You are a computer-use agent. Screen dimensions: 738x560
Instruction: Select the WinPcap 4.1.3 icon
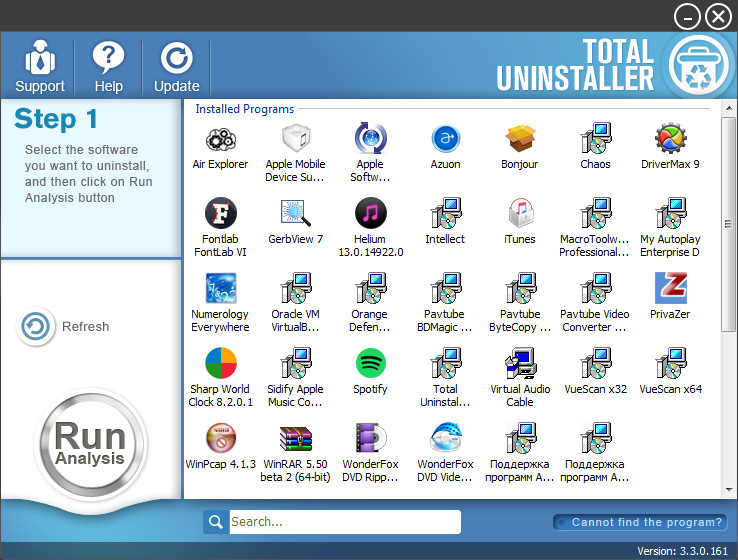tap(220, 438)
